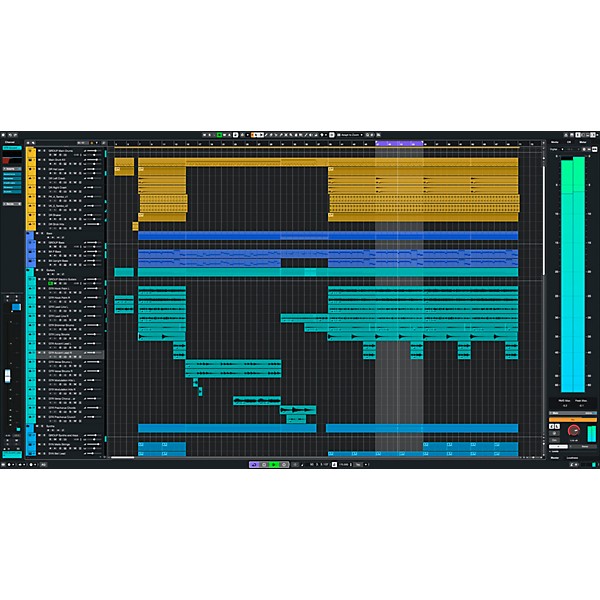Switch to the Meter tab at top right
Image resolution: width=600 pixels, height=600 pixels.
coord(583,142)
